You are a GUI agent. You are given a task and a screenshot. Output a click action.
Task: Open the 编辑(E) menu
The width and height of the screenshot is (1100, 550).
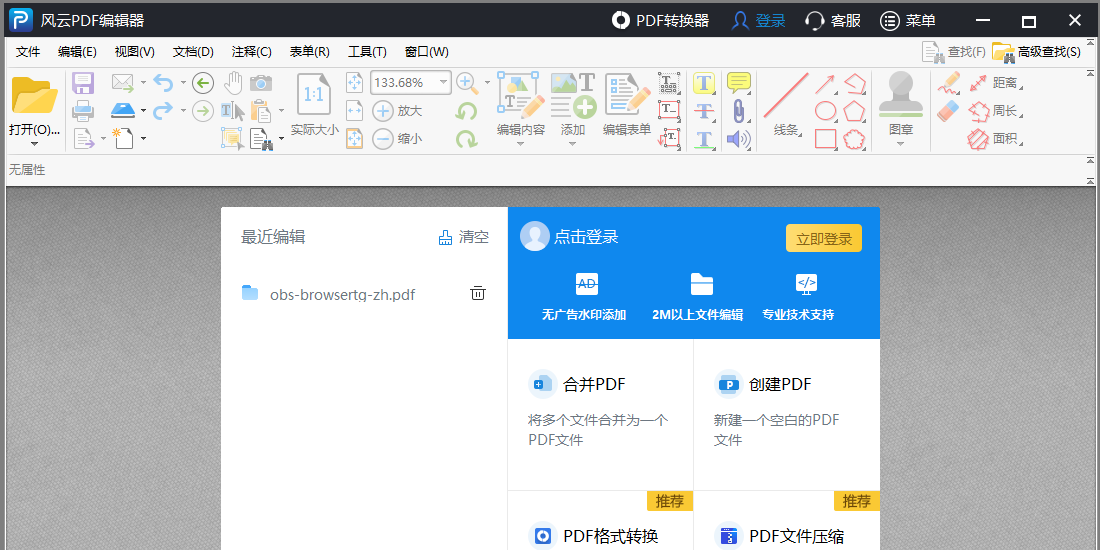tap(77, 52)
